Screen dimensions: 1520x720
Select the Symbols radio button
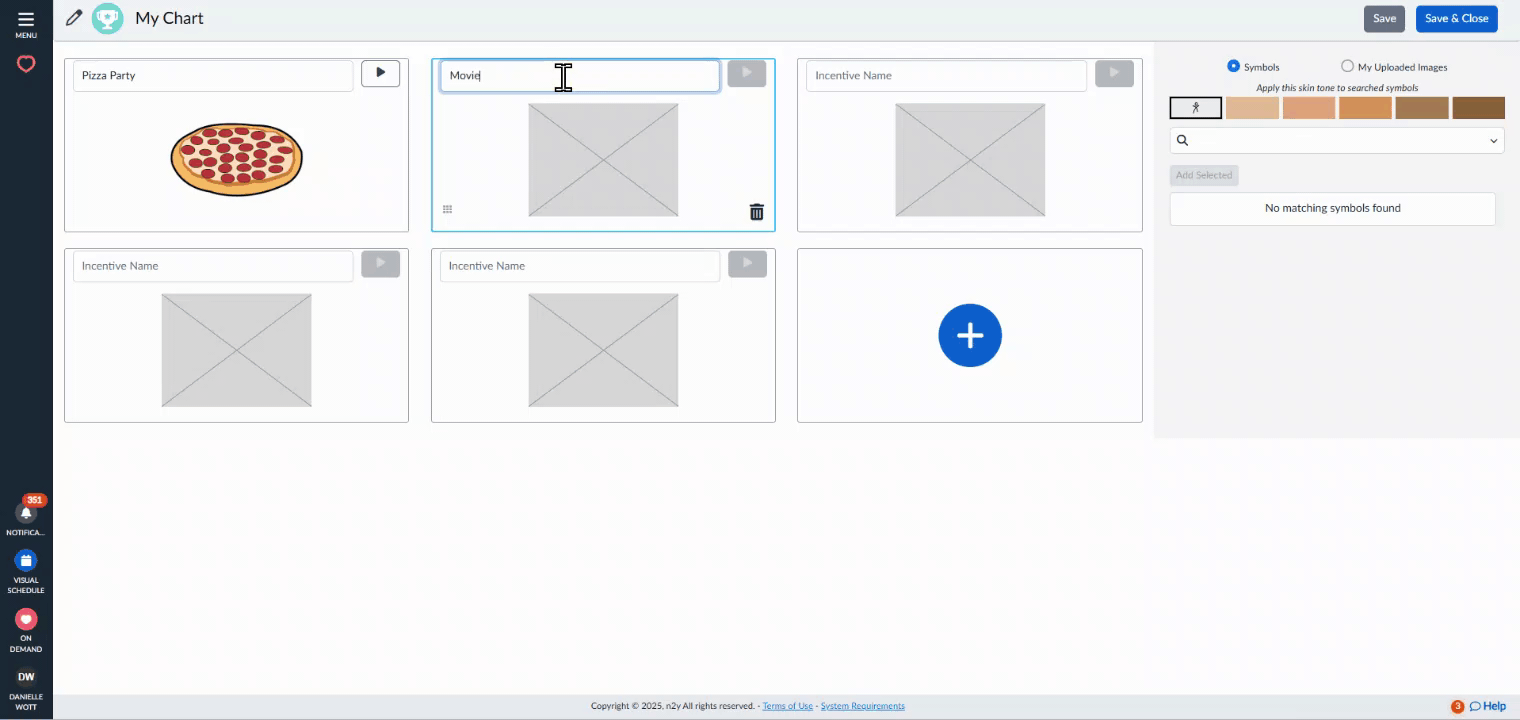[x=1233, y=66]
